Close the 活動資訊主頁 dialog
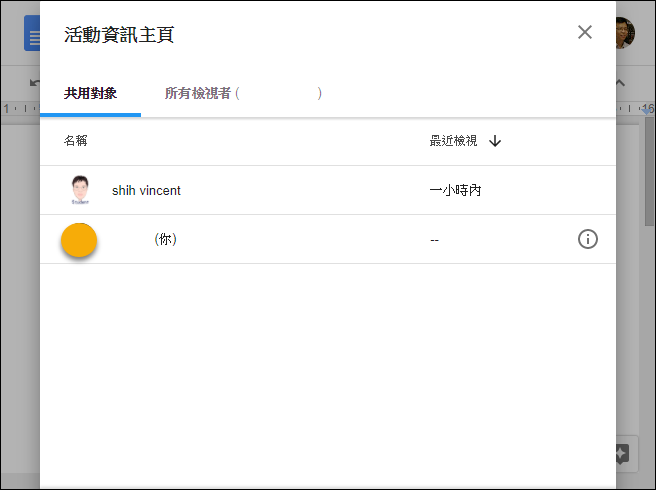Screen dimensions: 656x490 click(584, 32)
